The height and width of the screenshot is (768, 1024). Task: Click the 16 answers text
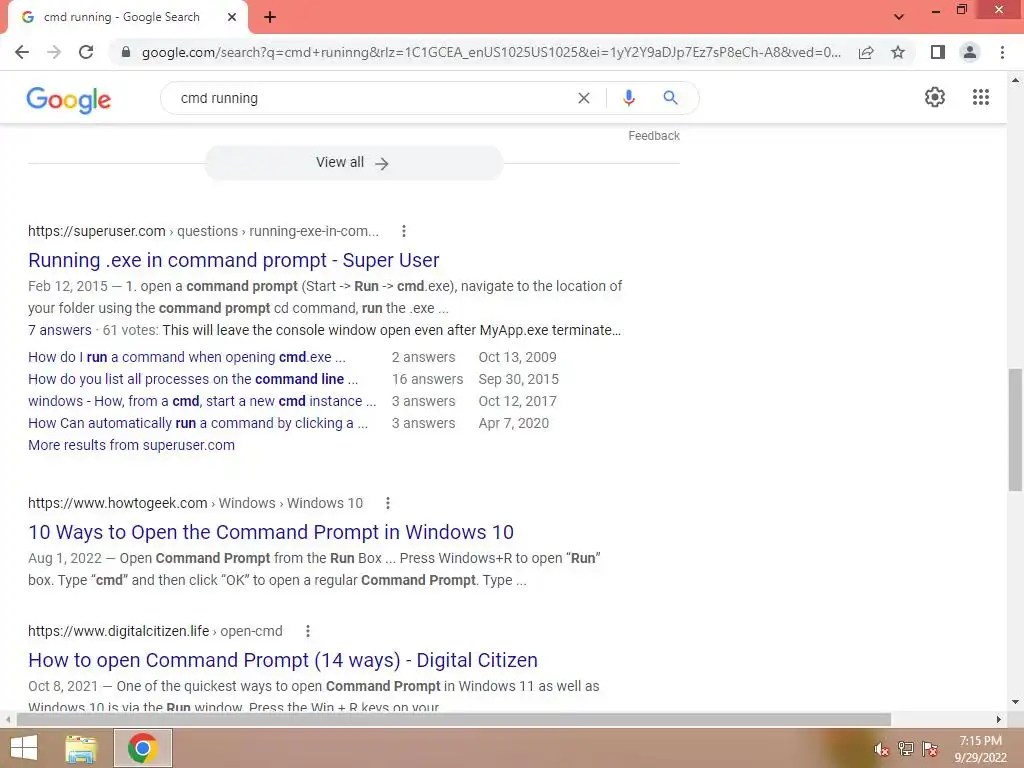click(x=427, y=379)
